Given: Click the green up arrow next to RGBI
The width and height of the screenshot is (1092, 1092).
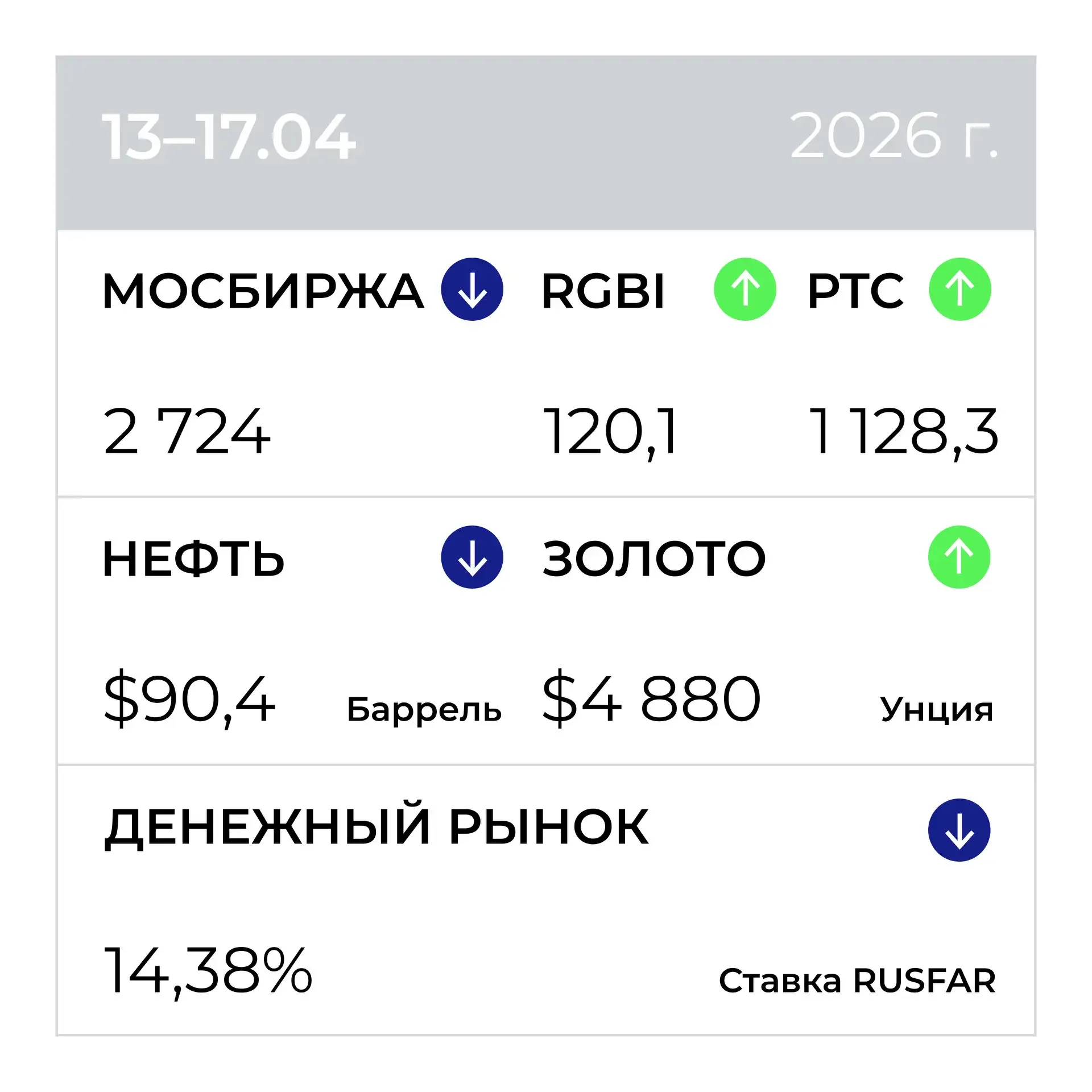Looking at the screenshot, I should pyautogui.click(x=744, y=289).
